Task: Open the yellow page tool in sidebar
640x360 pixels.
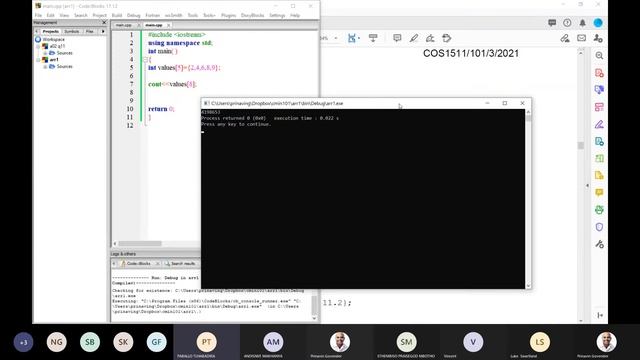Action: click(599, 176)
